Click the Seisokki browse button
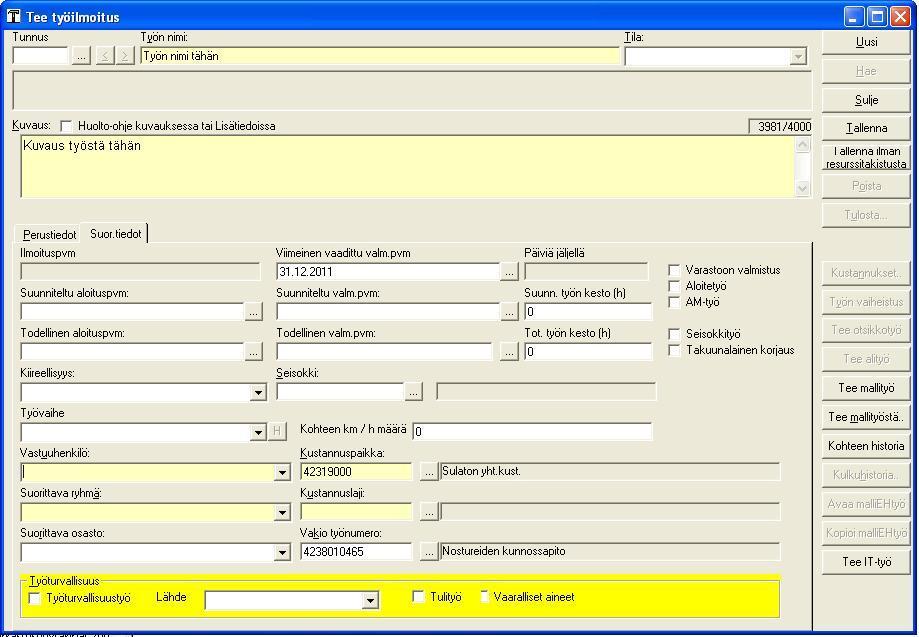The image size is (919, 637). click(413, 391)
